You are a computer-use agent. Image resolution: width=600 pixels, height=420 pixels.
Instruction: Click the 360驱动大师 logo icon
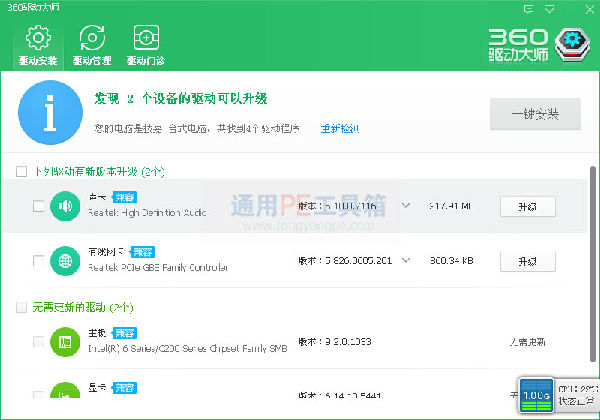point(572,45)
